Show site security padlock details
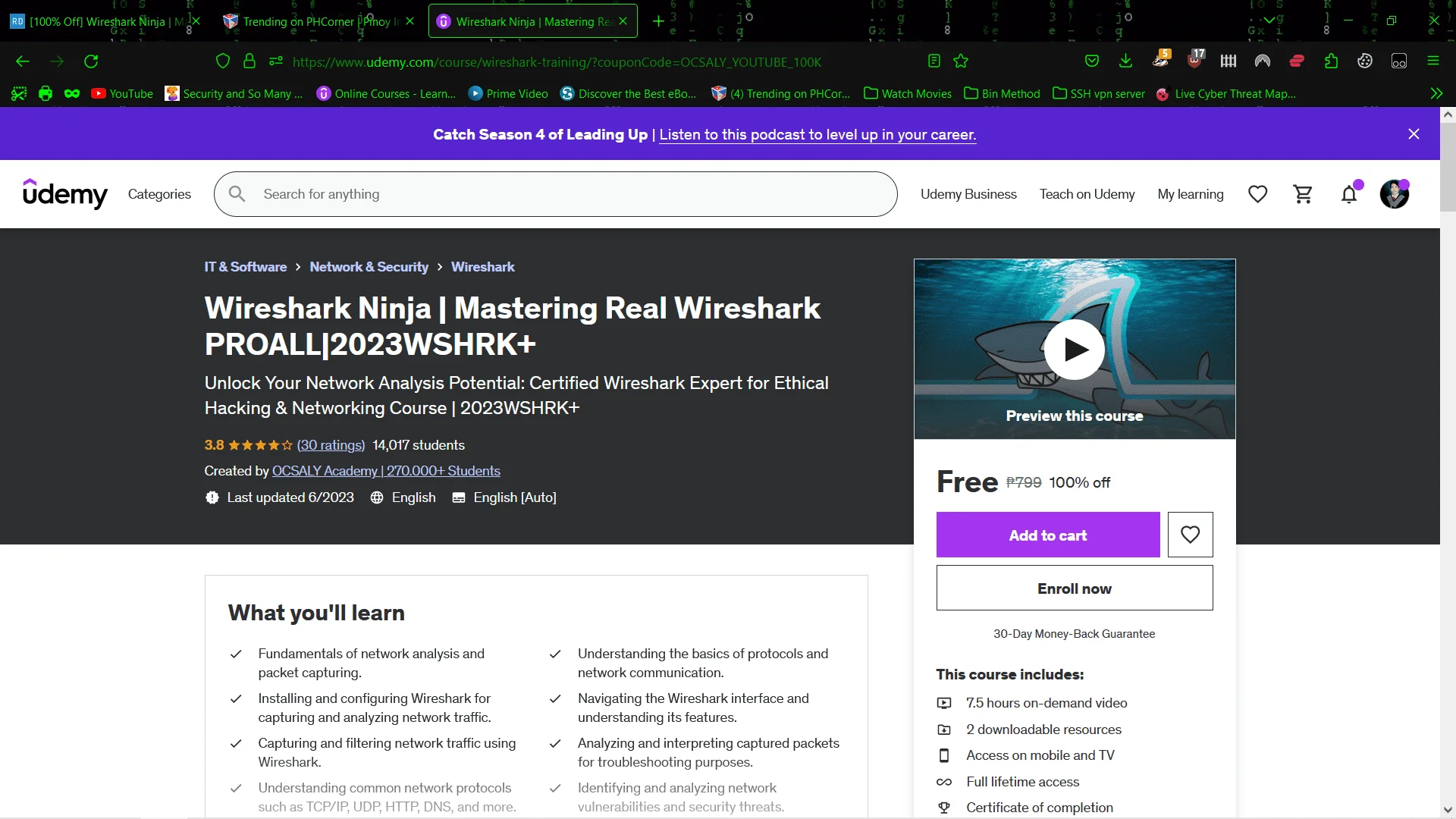The width and height of the screenshot is (1456, 819). 249,61
